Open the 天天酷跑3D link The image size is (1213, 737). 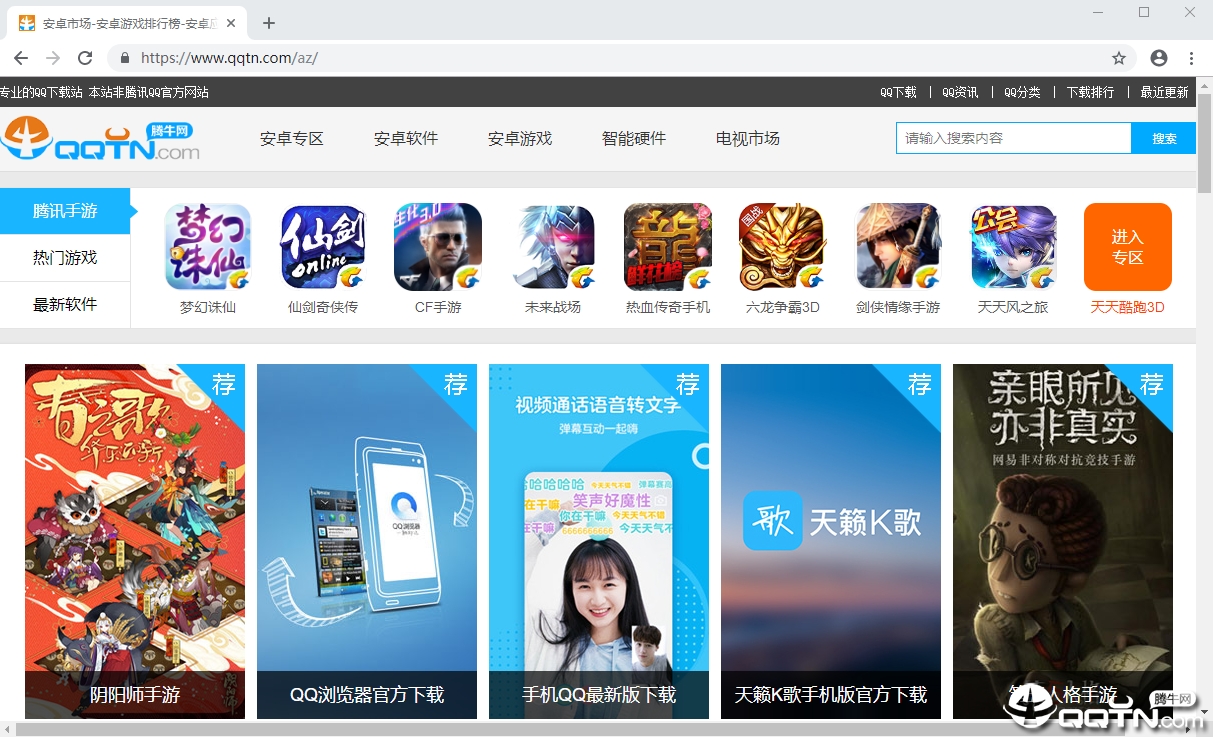click(x=1127, y=307)
